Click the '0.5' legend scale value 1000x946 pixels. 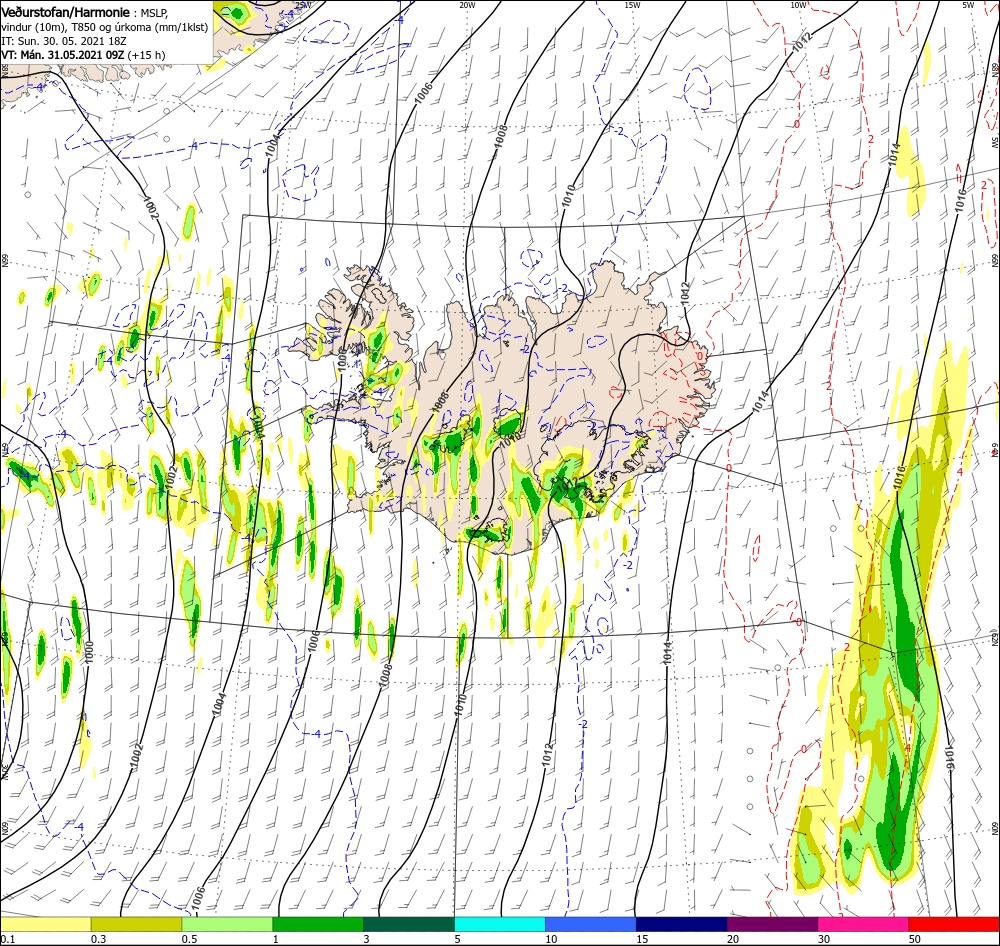click(x=189, y=939)
